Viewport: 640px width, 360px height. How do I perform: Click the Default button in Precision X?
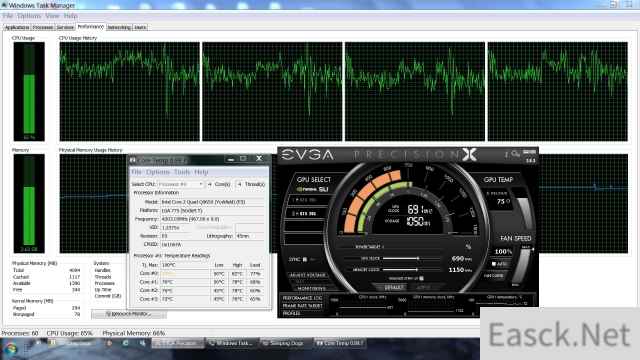tap(393, 287)
